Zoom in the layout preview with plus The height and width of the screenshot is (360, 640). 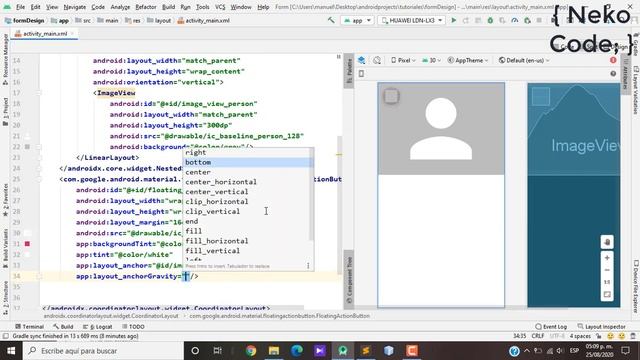point(607,258)
